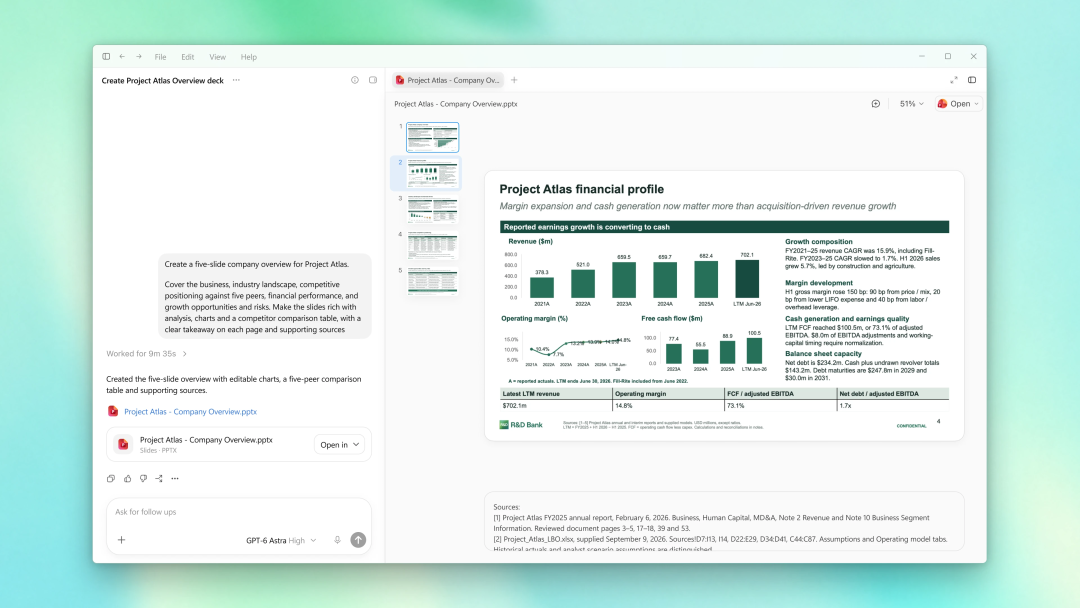Open the 'Open in' dropdown

pos(340,445)
